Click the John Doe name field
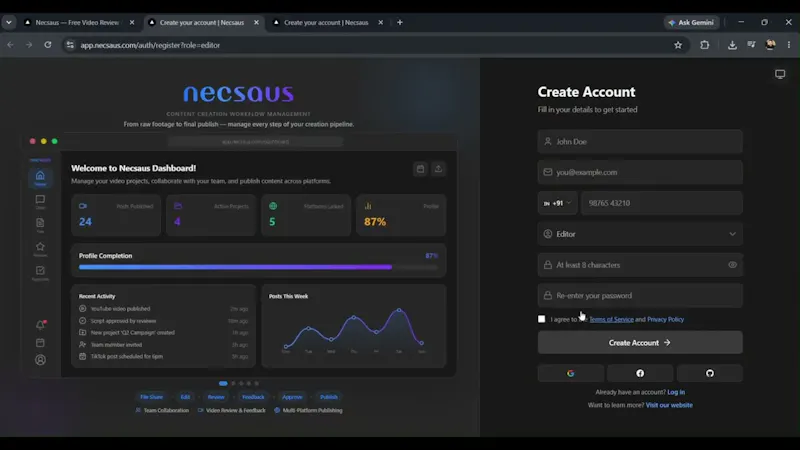 click(x=640, y=141)
